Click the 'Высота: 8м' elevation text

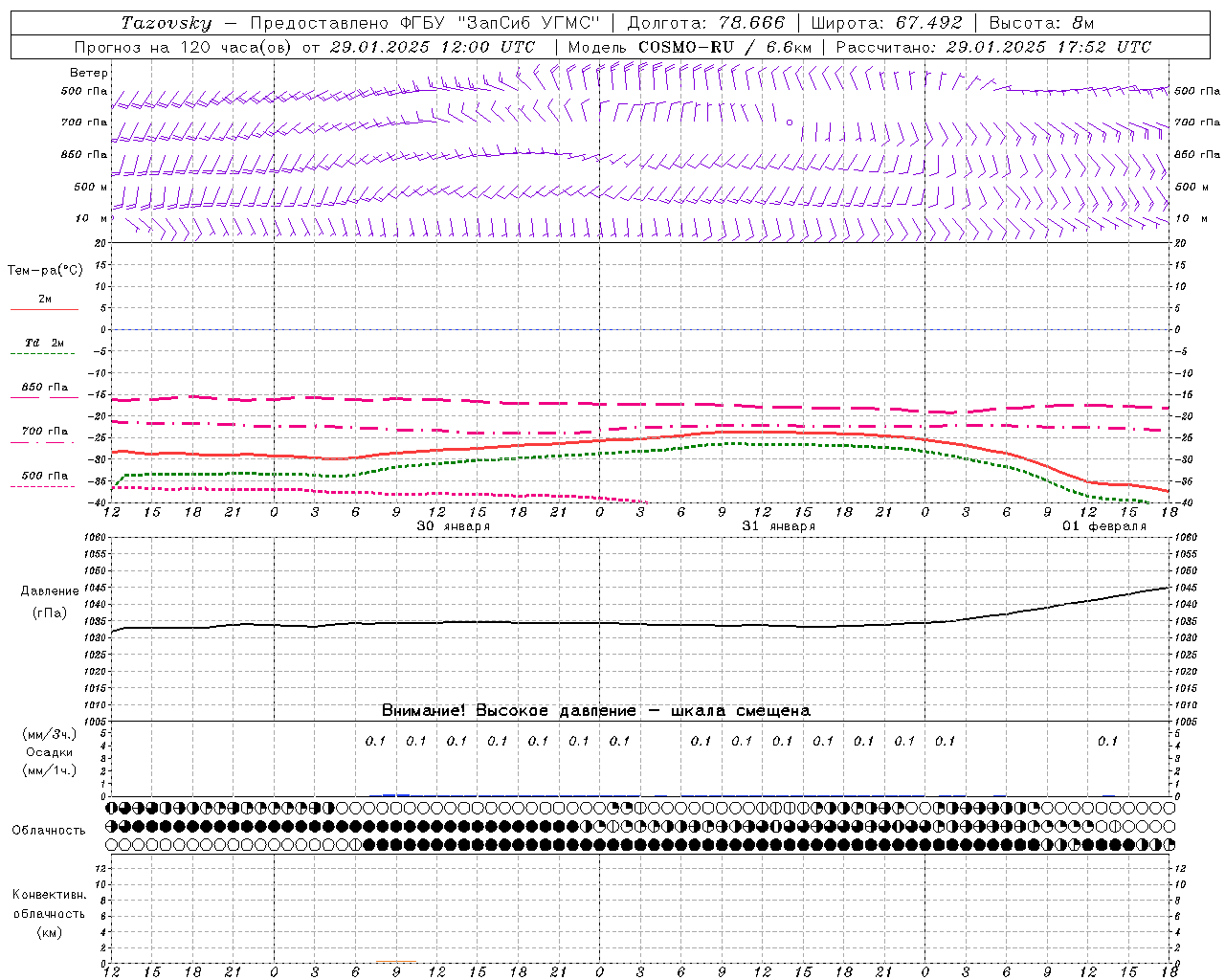pyautogui.click(x=1041, y=23)
